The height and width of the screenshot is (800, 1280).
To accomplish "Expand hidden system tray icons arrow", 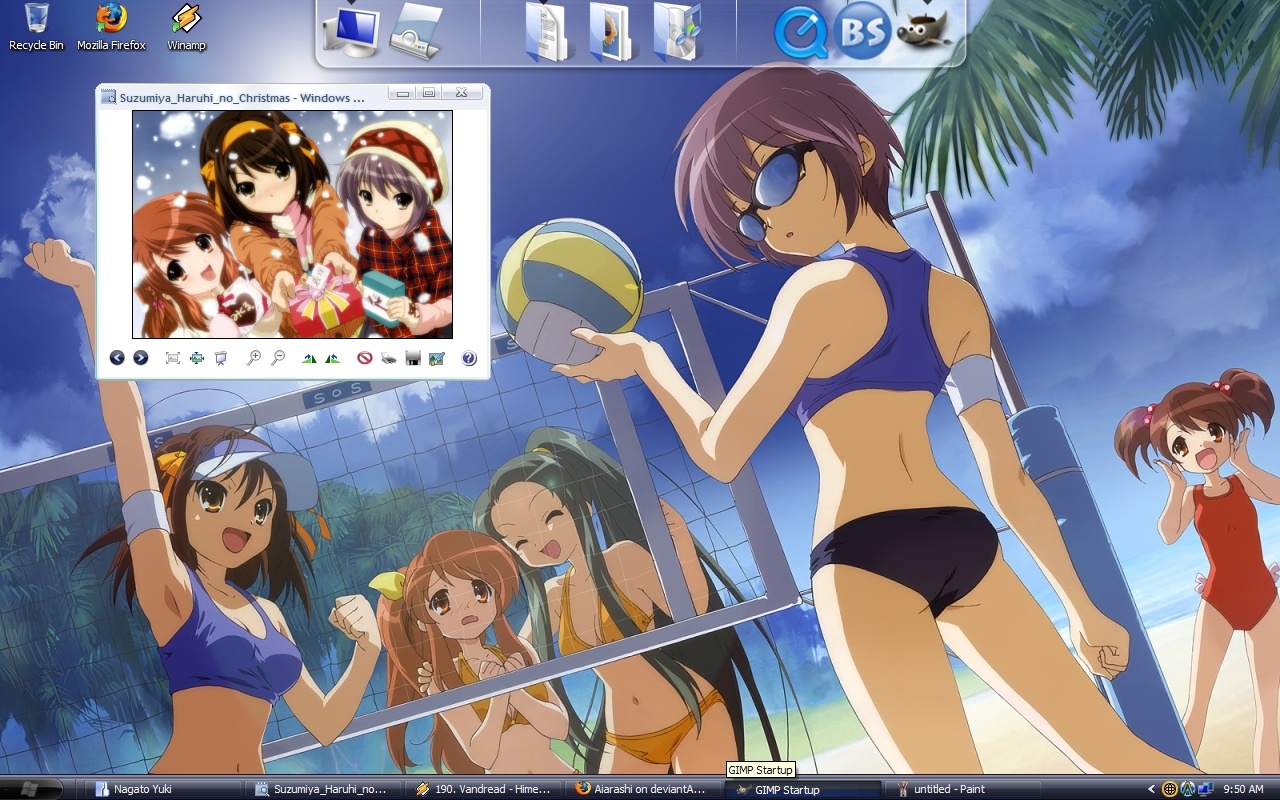I will pyautogui.click(x=1151, y=789).
